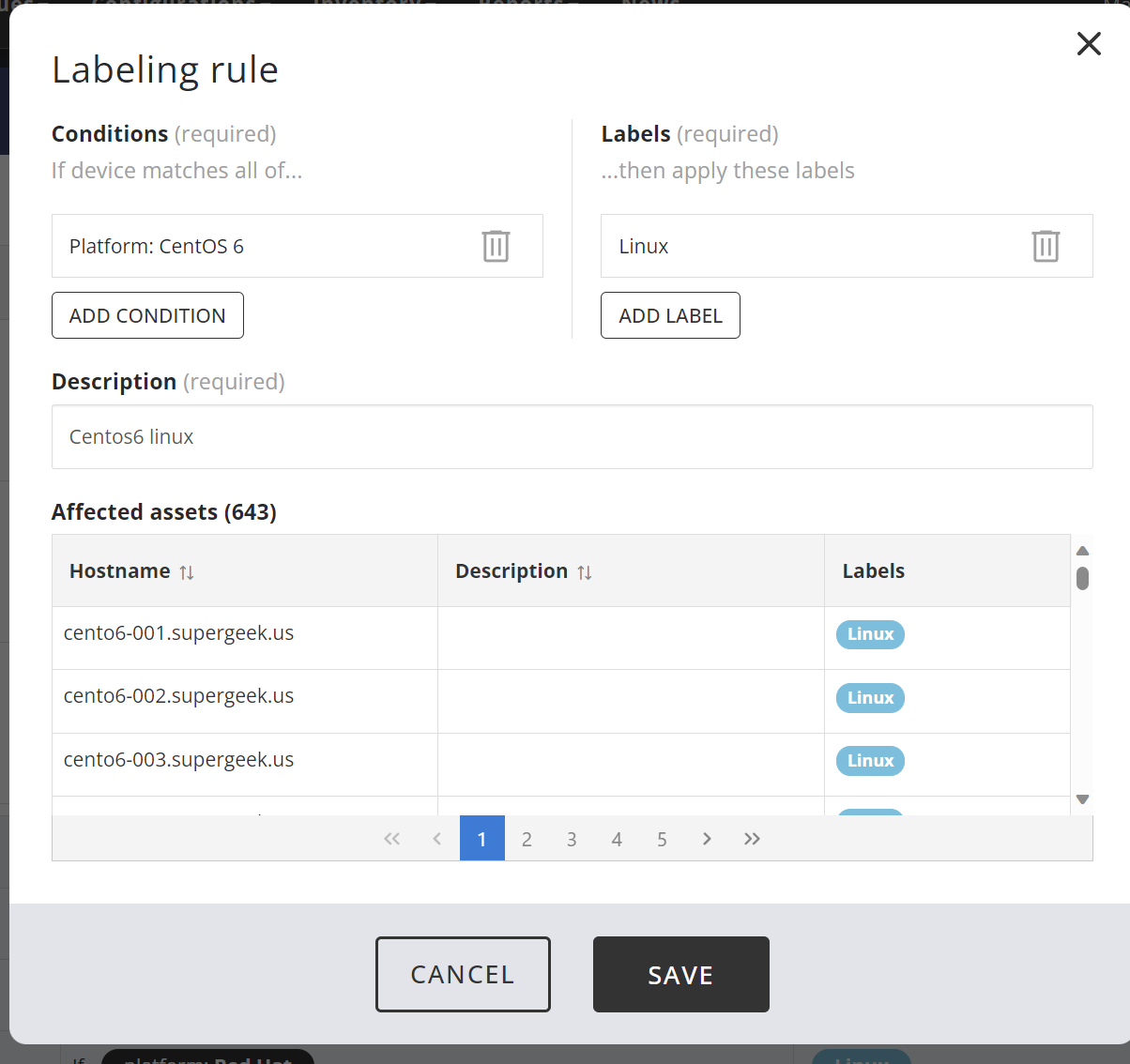Go to the next page of assets
The height and width of the screenshot is (1064, 1130).
coord(707,838)
